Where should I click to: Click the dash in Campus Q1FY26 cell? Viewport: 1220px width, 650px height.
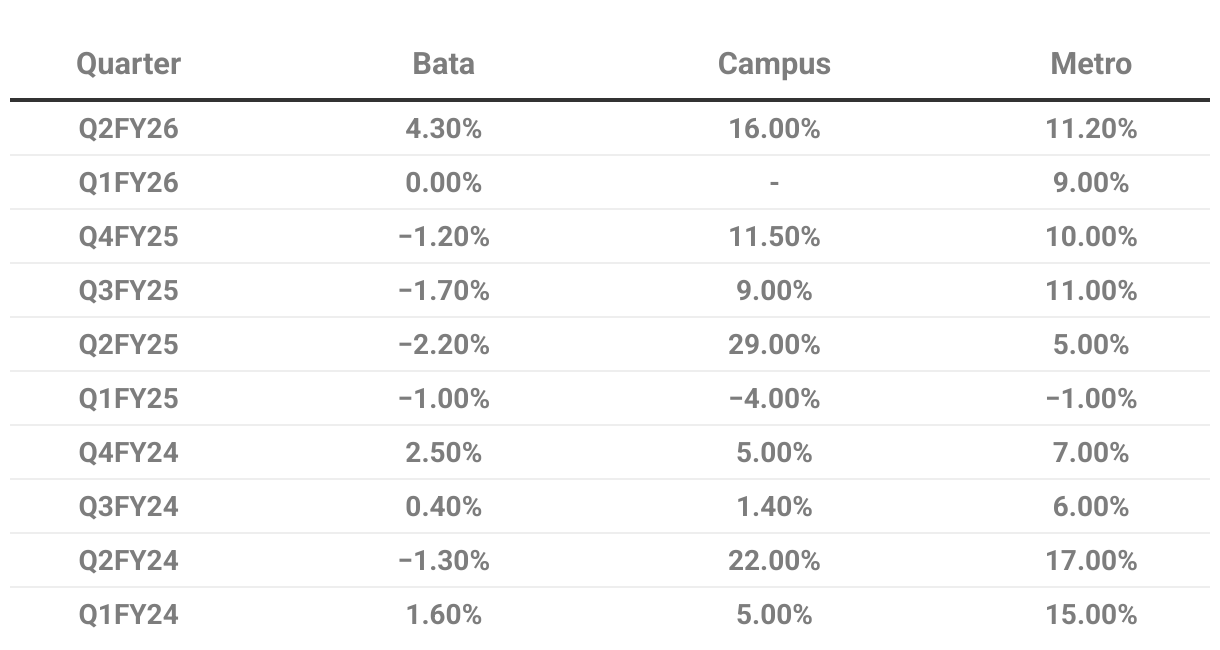pos(774,182)
